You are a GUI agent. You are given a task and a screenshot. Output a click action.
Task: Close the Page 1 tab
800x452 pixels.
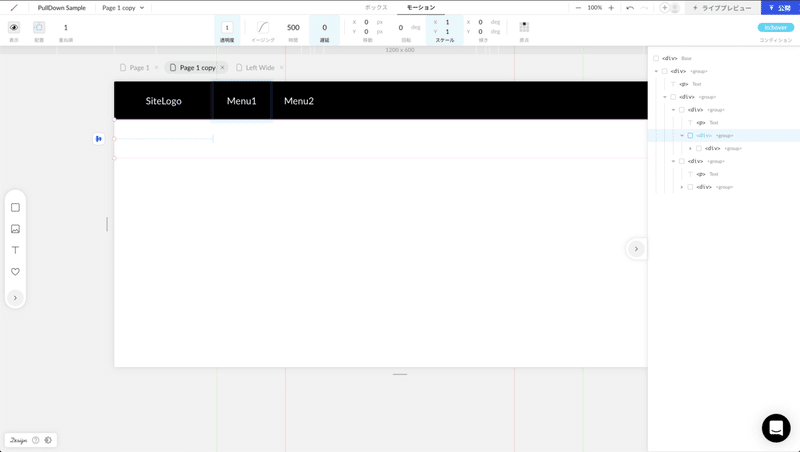coord(156,67)
